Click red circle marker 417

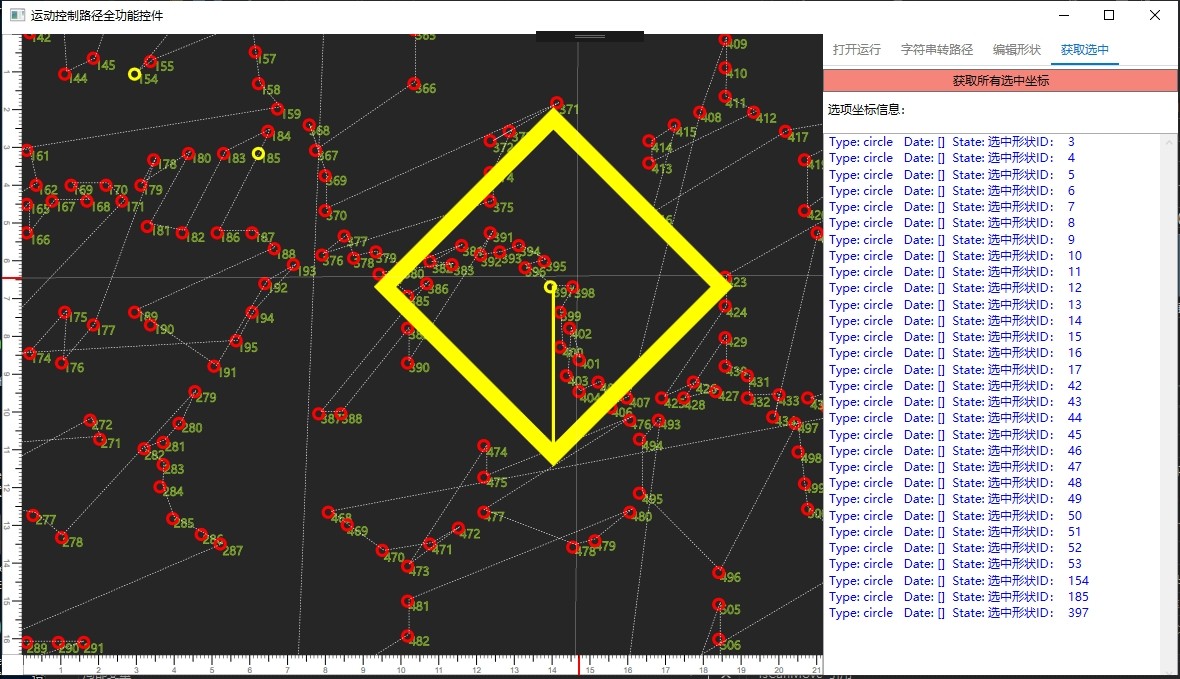(785, 132)
